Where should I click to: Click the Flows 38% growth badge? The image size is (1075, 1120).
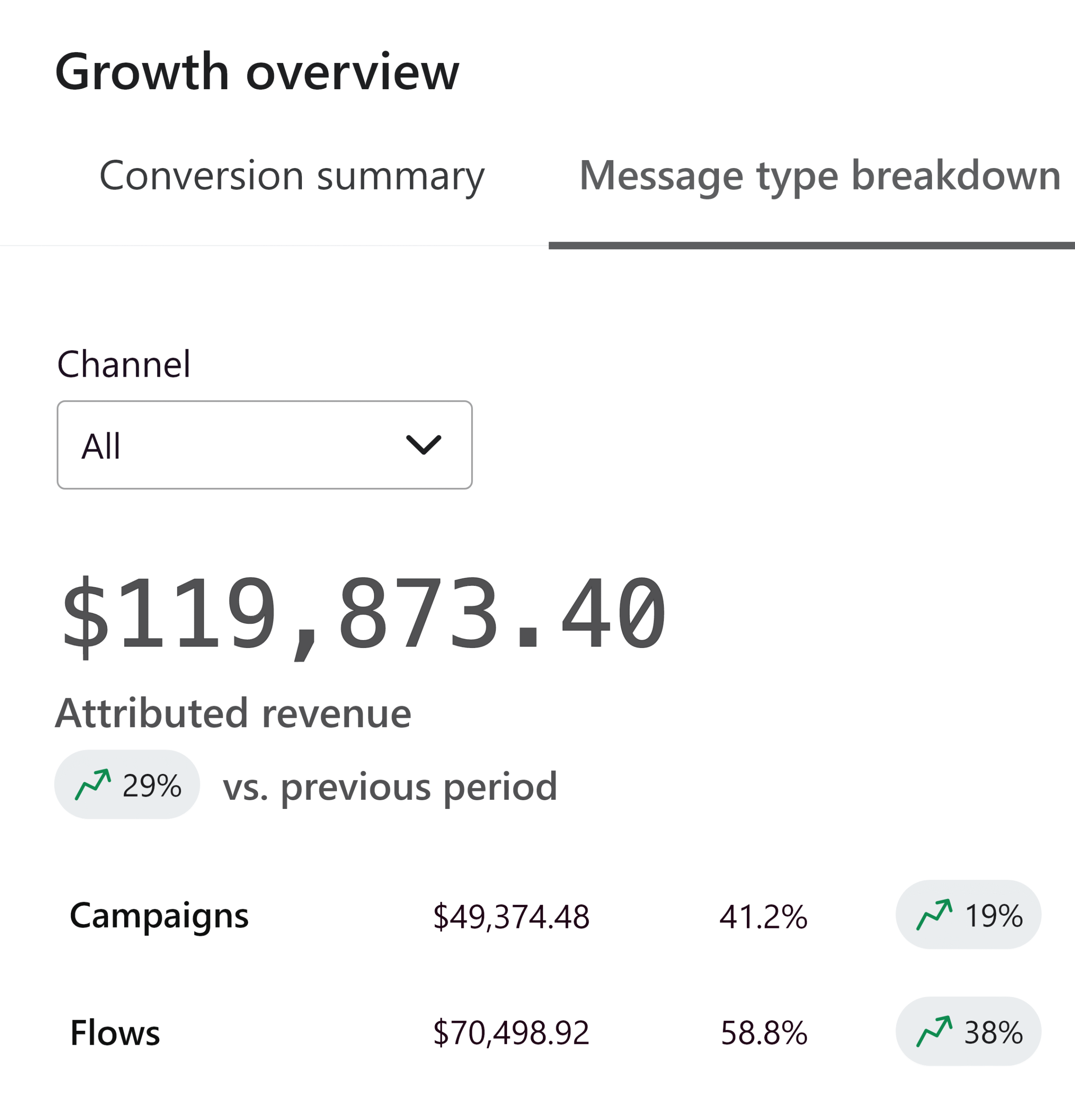967,1032
